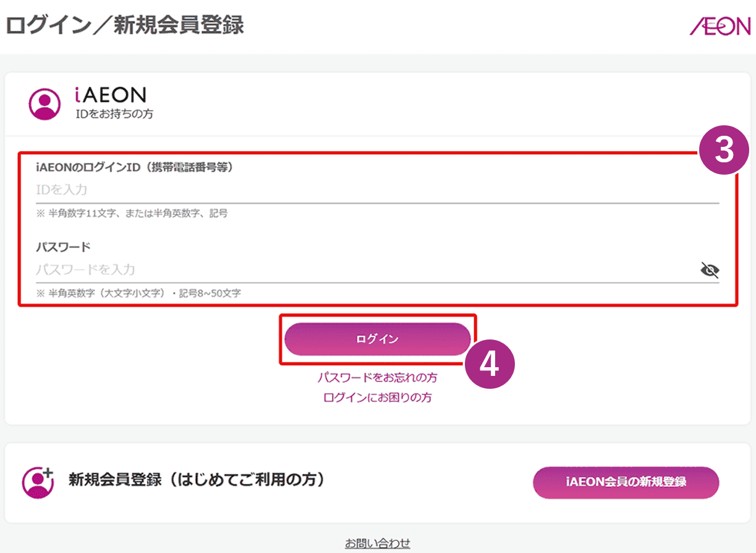Toggle password visibility with the eye icon
The image size is (756, 553).
[710, 269]
